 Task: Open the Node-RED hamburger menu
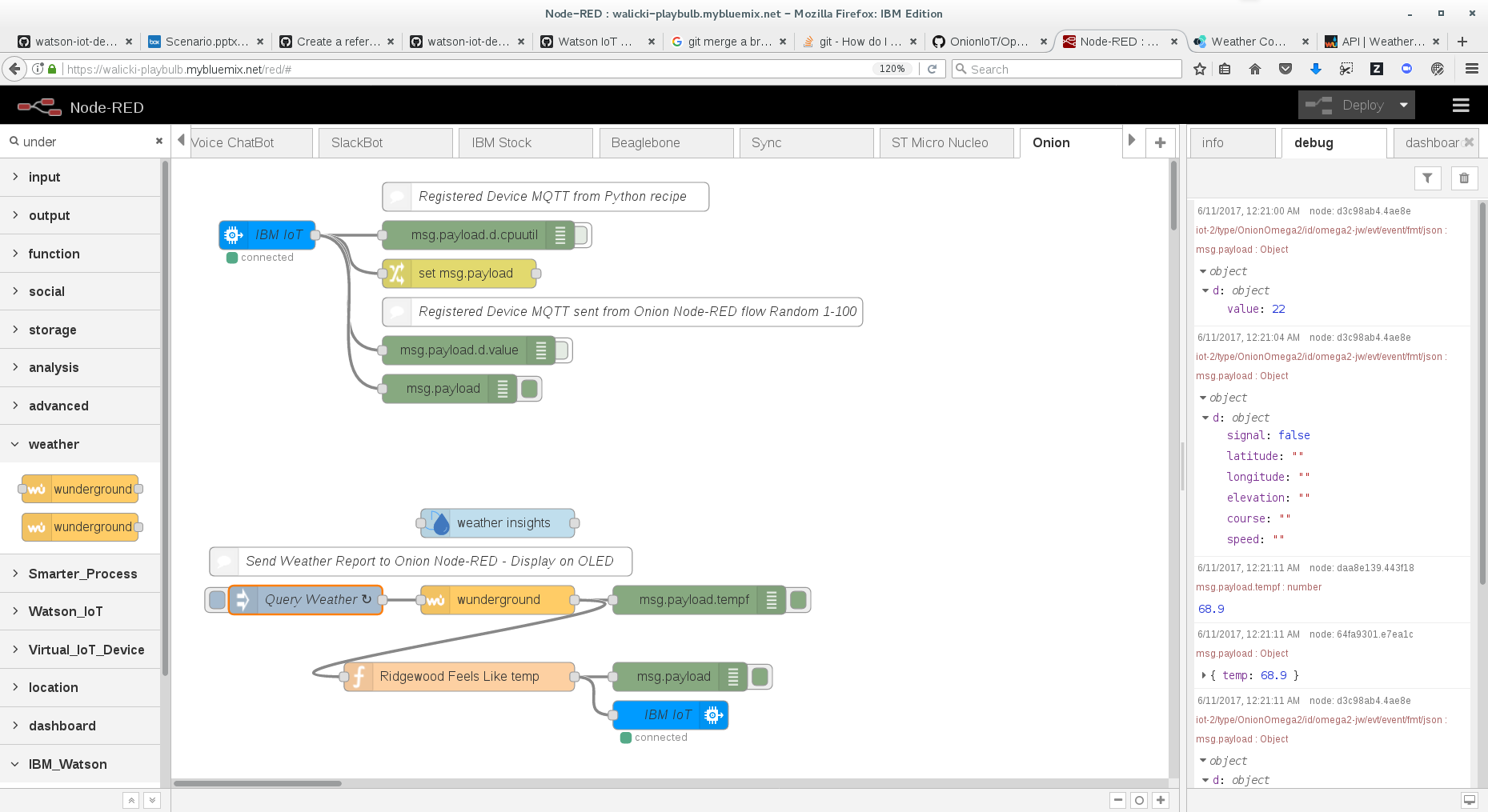point(1461,105)
